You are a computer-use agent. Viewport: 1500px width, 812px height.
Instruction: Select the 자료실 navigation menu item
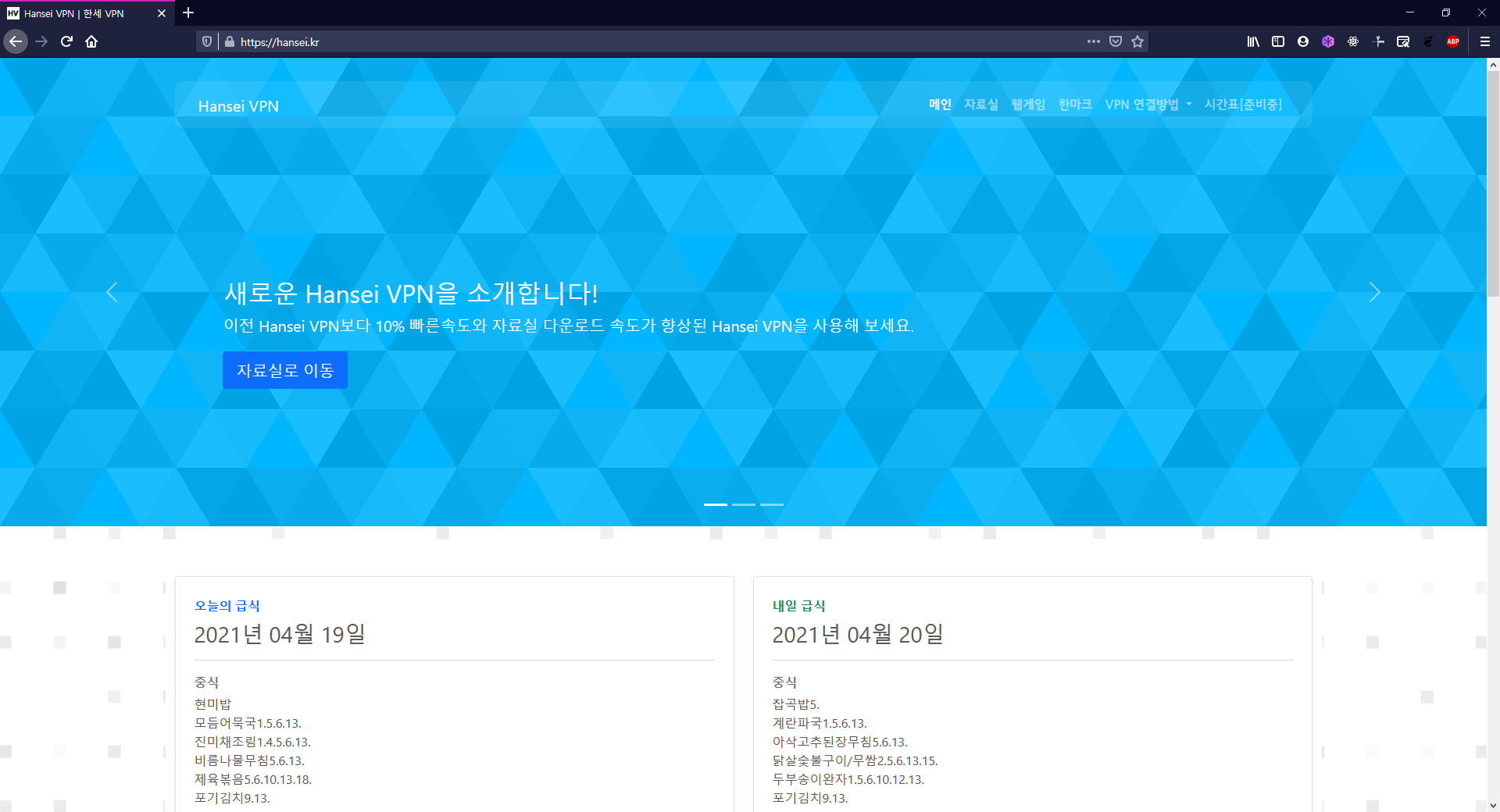click(x=981, y=104)
